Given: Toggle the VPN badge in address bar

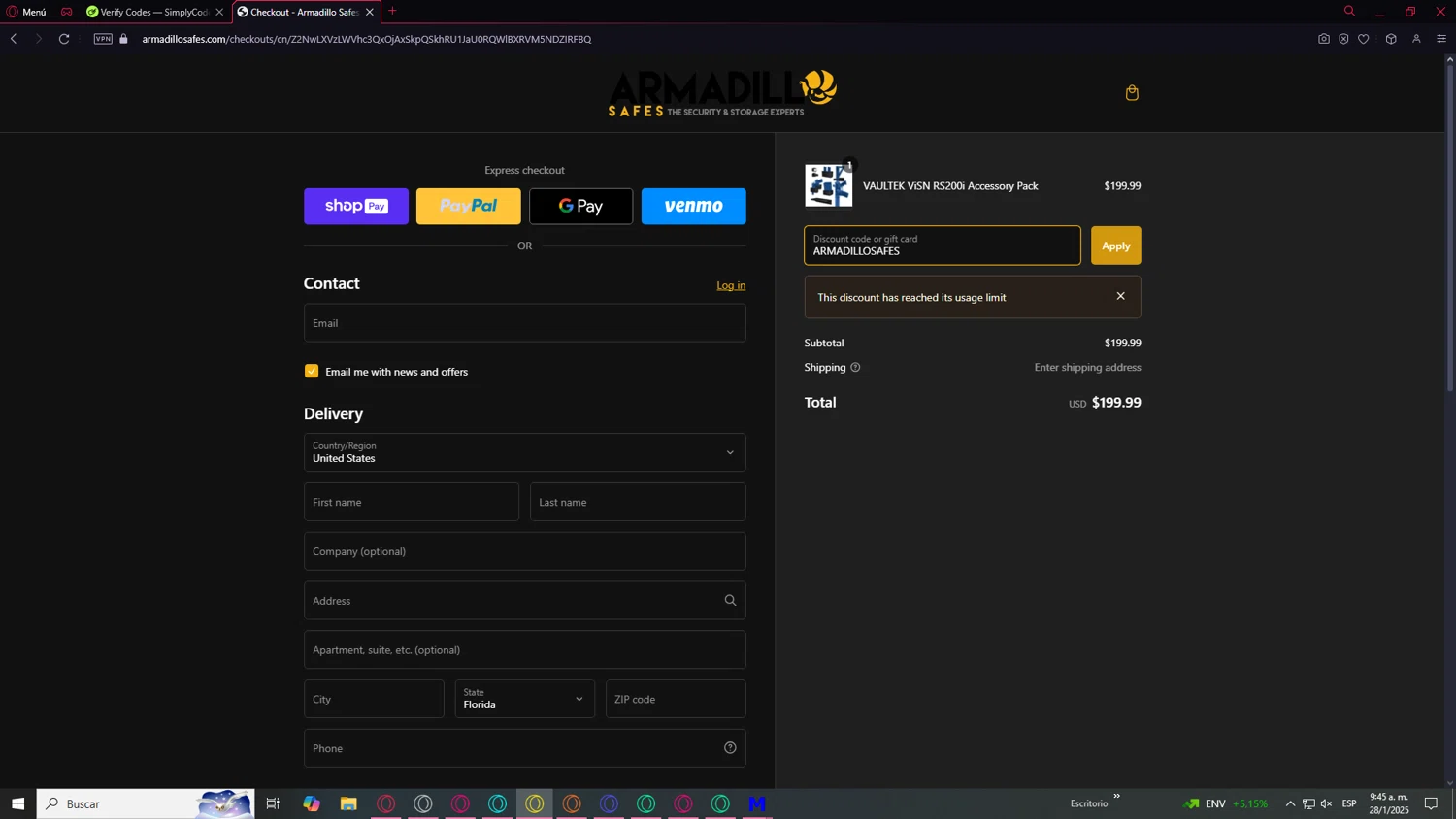Looking at the screenshot, I should pyautogui.click(x=103, y=39).
